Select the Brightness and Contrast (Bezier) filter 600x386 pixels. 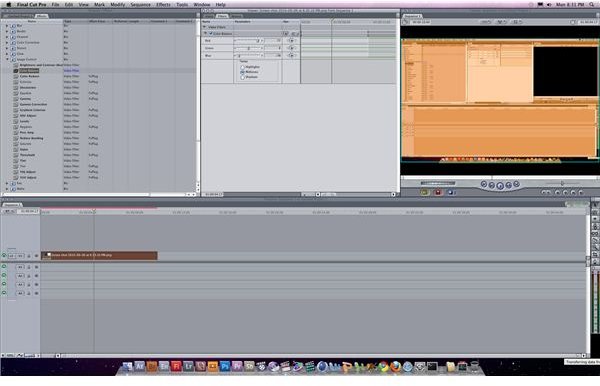pyautogui.click(x=41, y=65)
